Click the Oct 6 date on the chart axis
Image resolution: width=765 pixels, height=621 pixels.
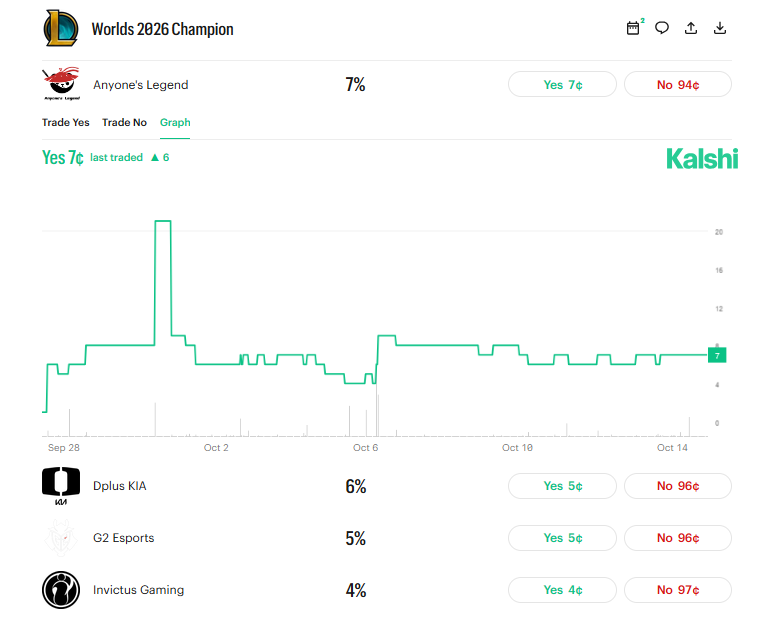point(365,447)
